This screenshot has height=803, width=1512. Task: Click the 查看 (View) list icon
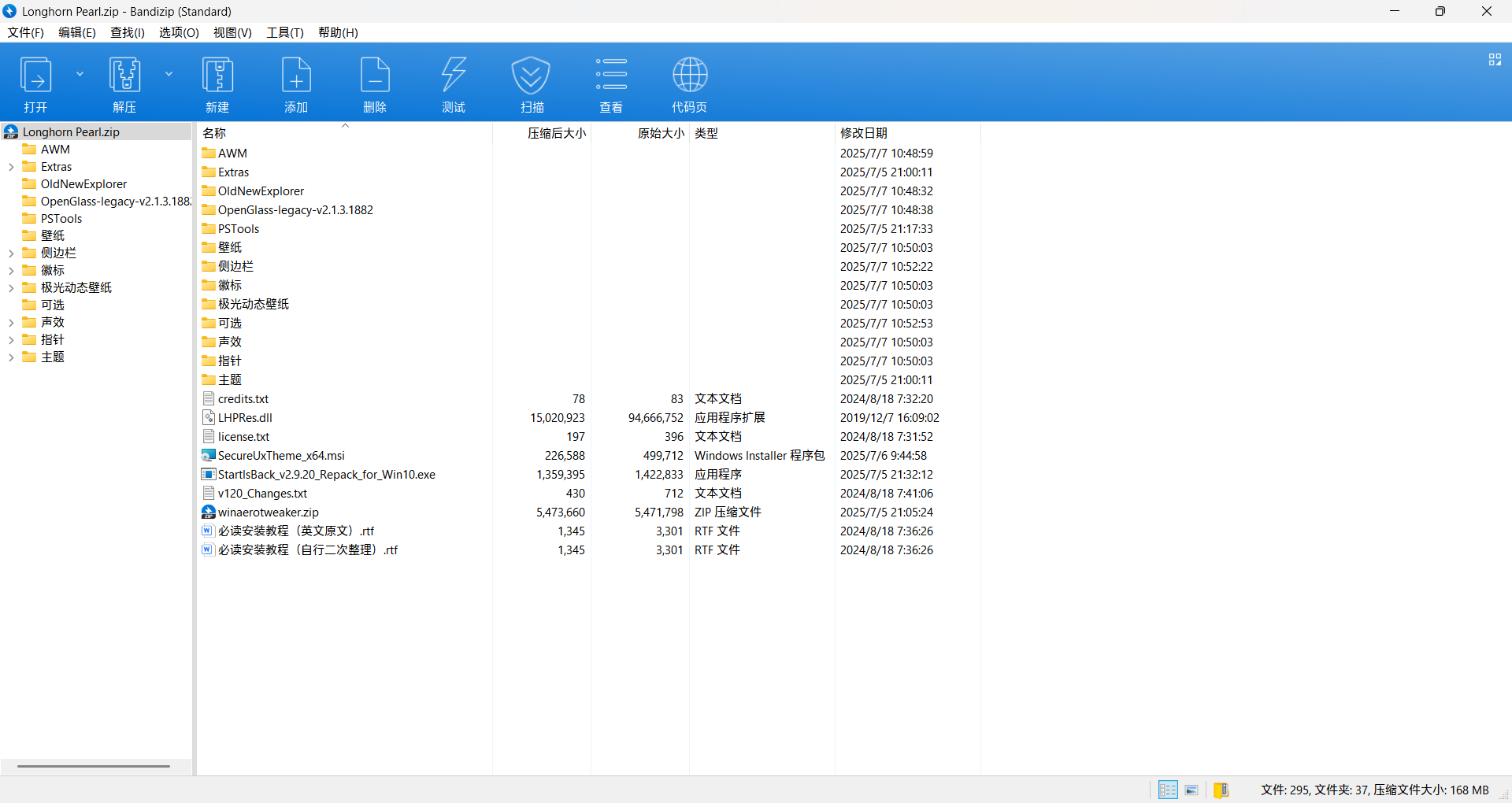[611, 75]
